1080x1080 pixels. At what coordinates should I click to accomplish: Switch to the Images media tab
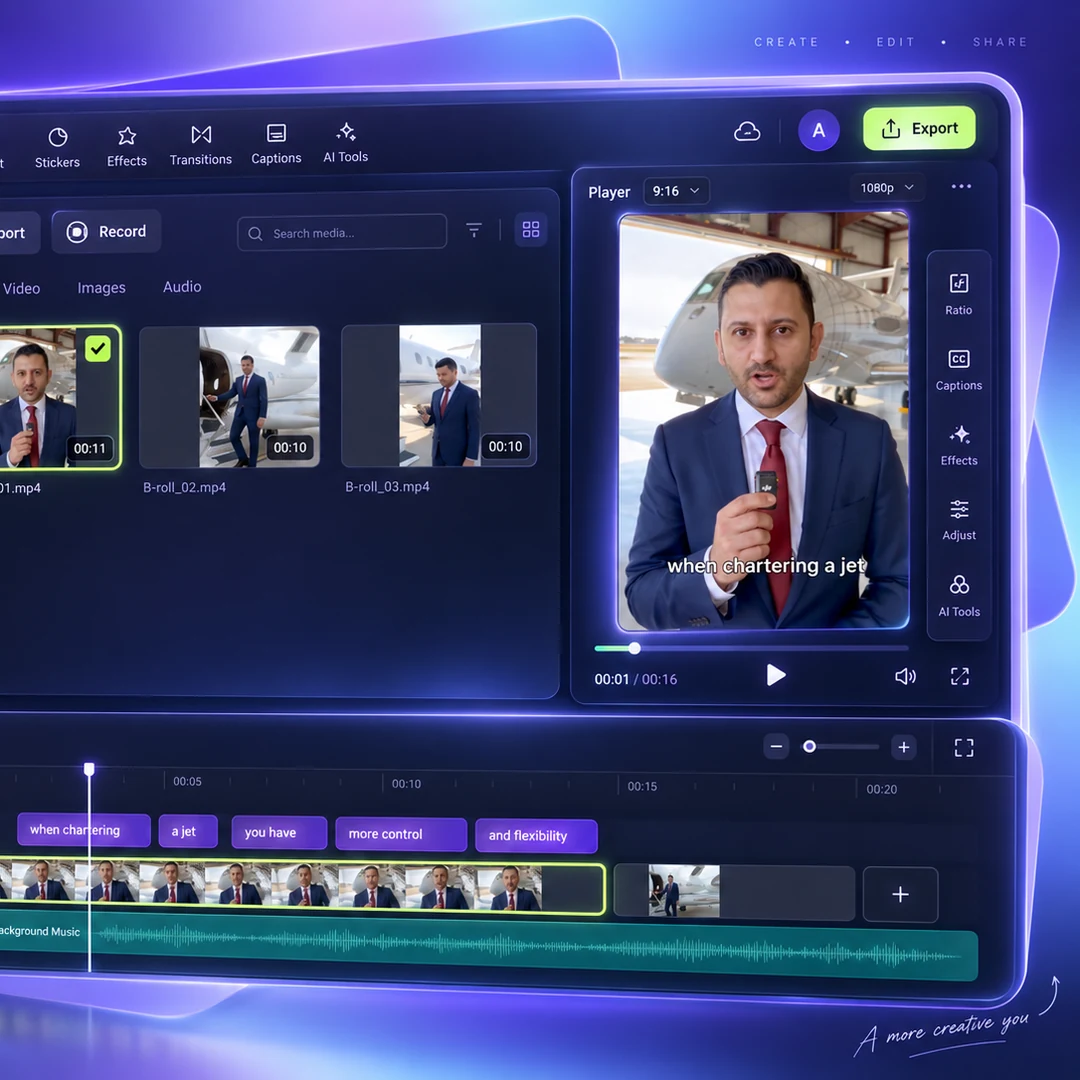101,288
